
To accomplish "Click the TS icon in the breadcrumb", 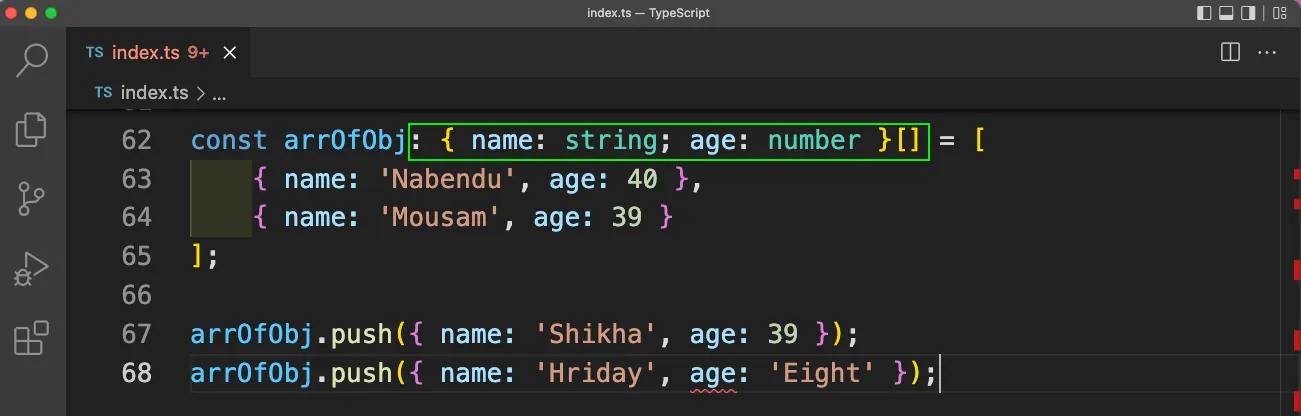I will 103,93.
